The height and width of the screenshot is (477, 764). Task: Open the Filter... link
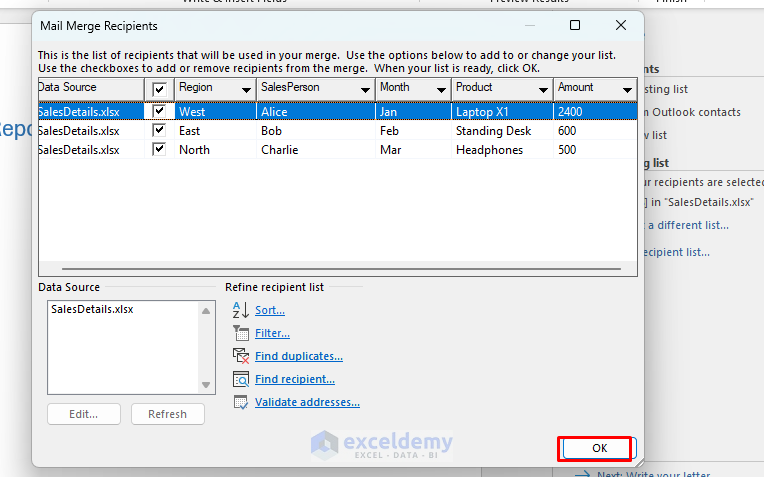(x=272, y=333)
